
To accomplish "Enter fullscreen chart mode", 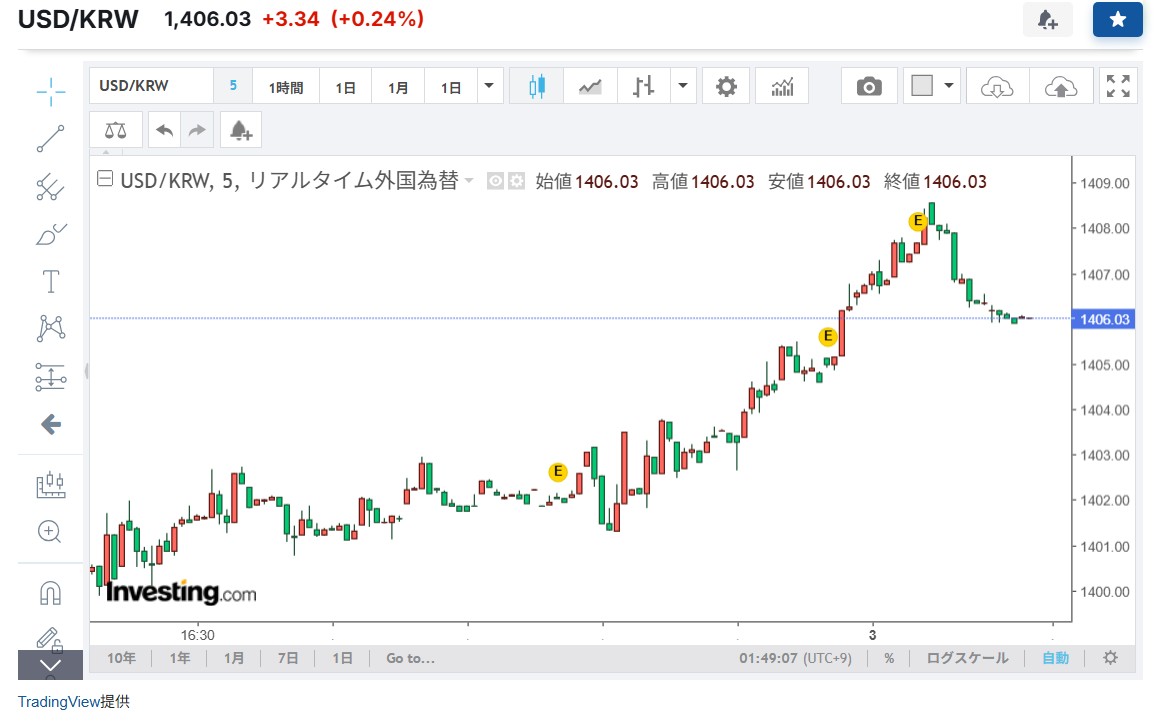I will (1118, 87).
